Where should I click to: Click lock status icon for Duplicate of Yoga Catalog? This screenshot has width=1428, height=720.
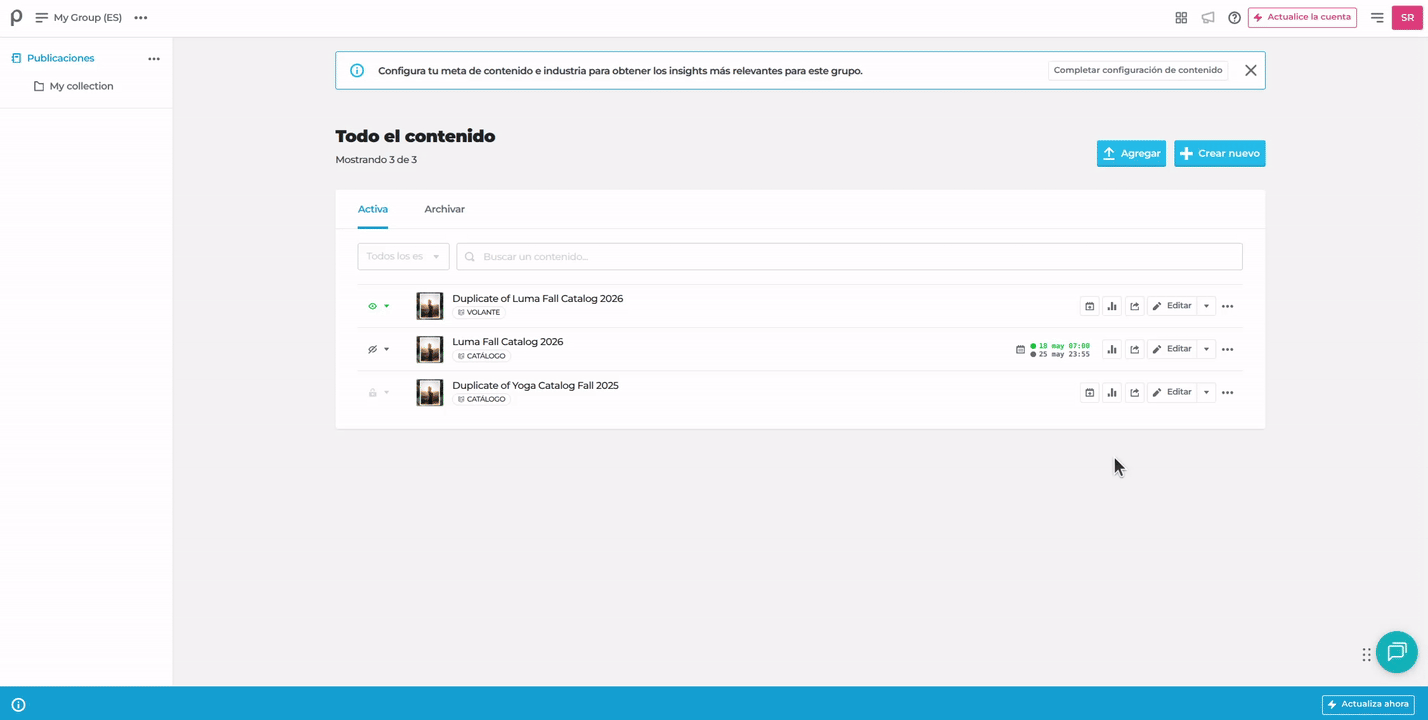pos(372,392)
